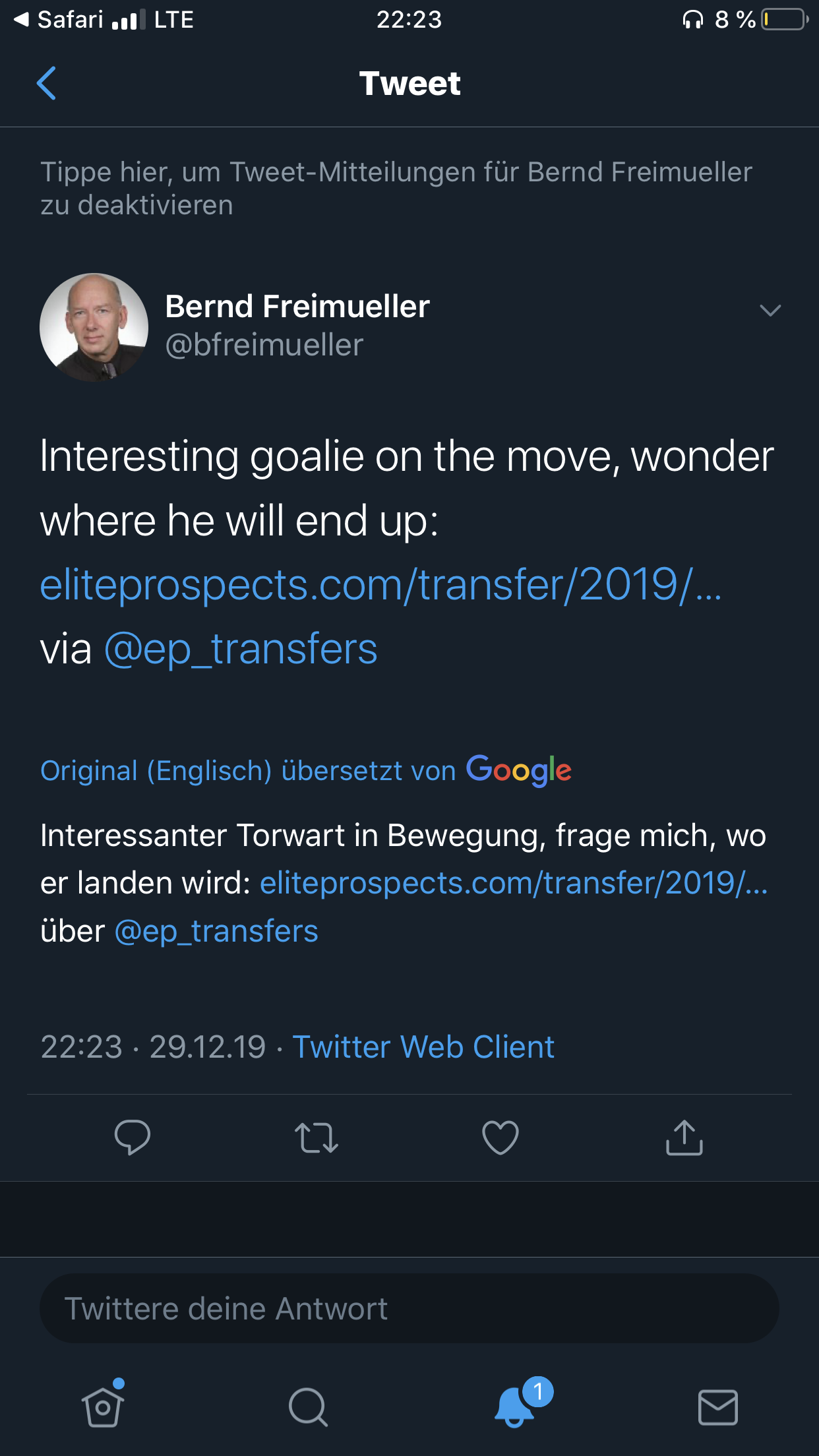Screen dimensions: 819x1456
Task: Share the tweet via share icon
Action: (684, 1137)
